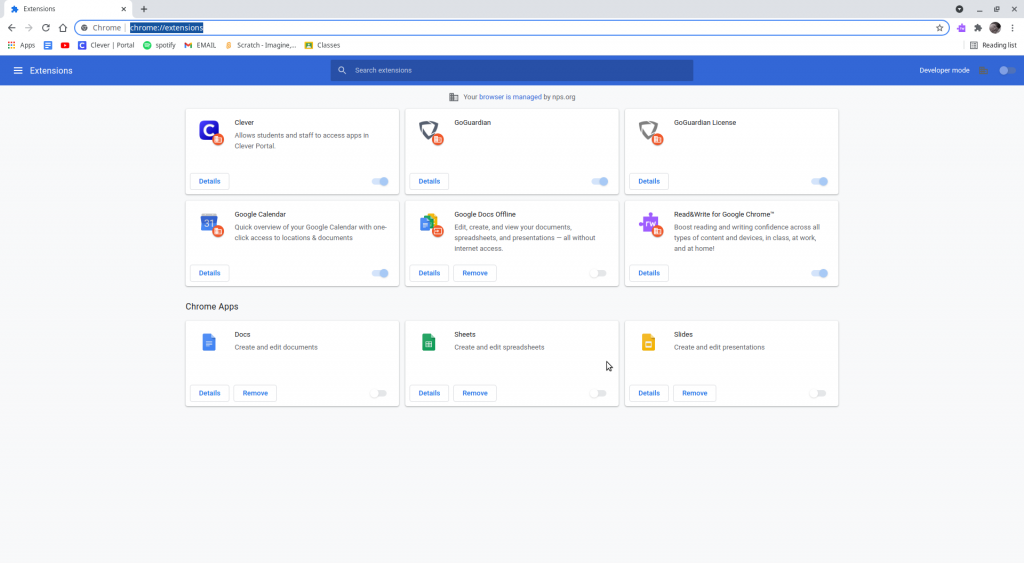Viewport: 1024px width, 563px height.
Task: Click the browser forward arrow
Action: [x=28, y=27]
